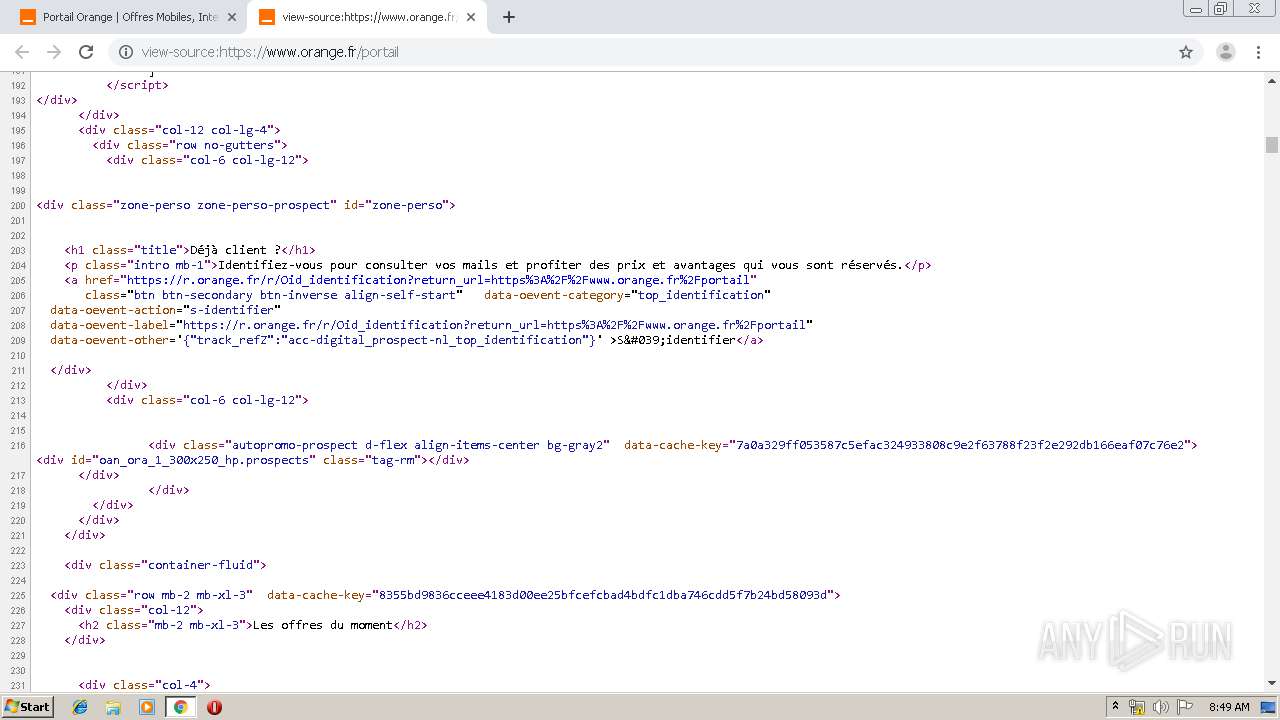Click the cache key starting with "8355bd98"
Screen dimensions: 1280x720
coord(602,595)
